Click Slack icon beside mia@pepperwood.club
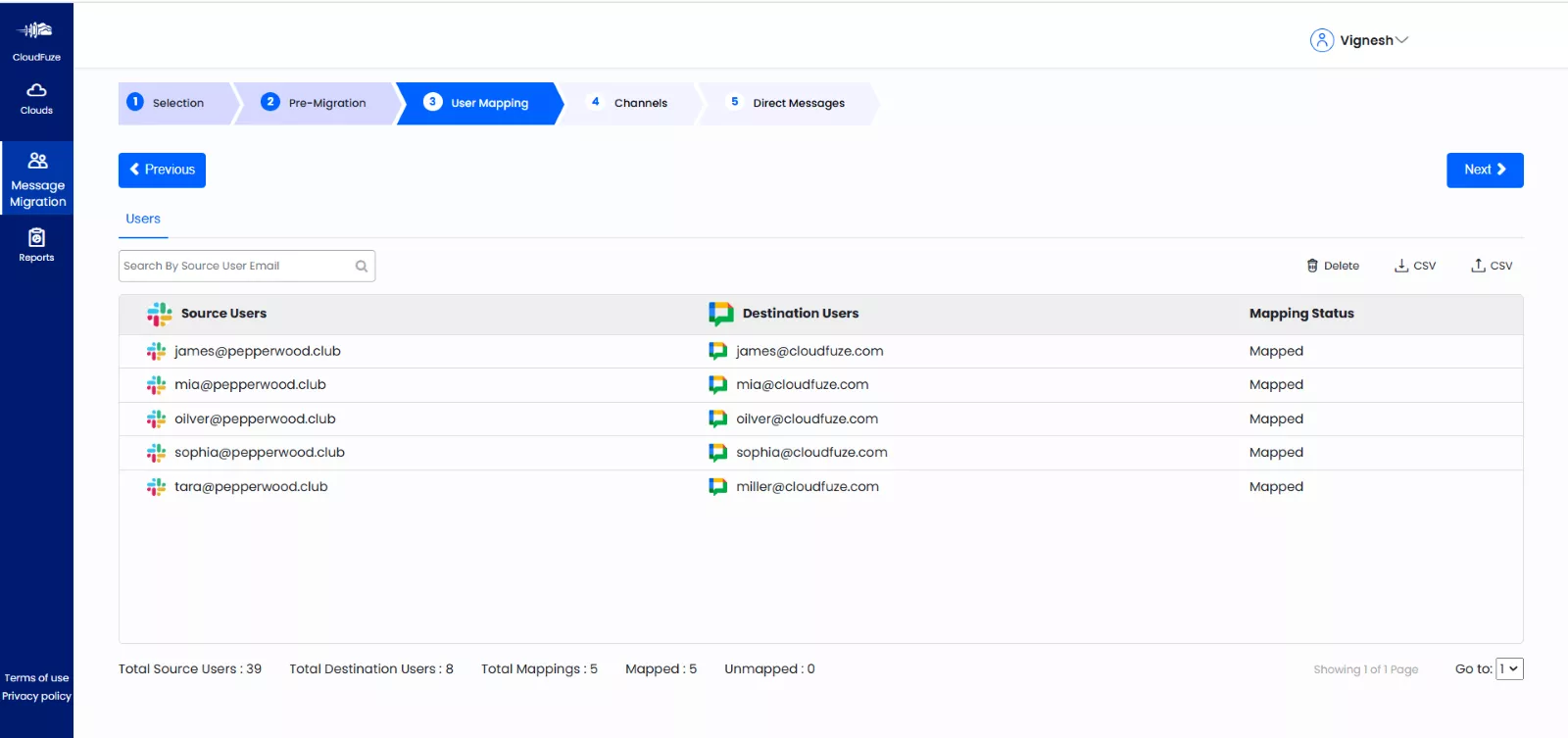1568x738 pixels. (156, 385)
